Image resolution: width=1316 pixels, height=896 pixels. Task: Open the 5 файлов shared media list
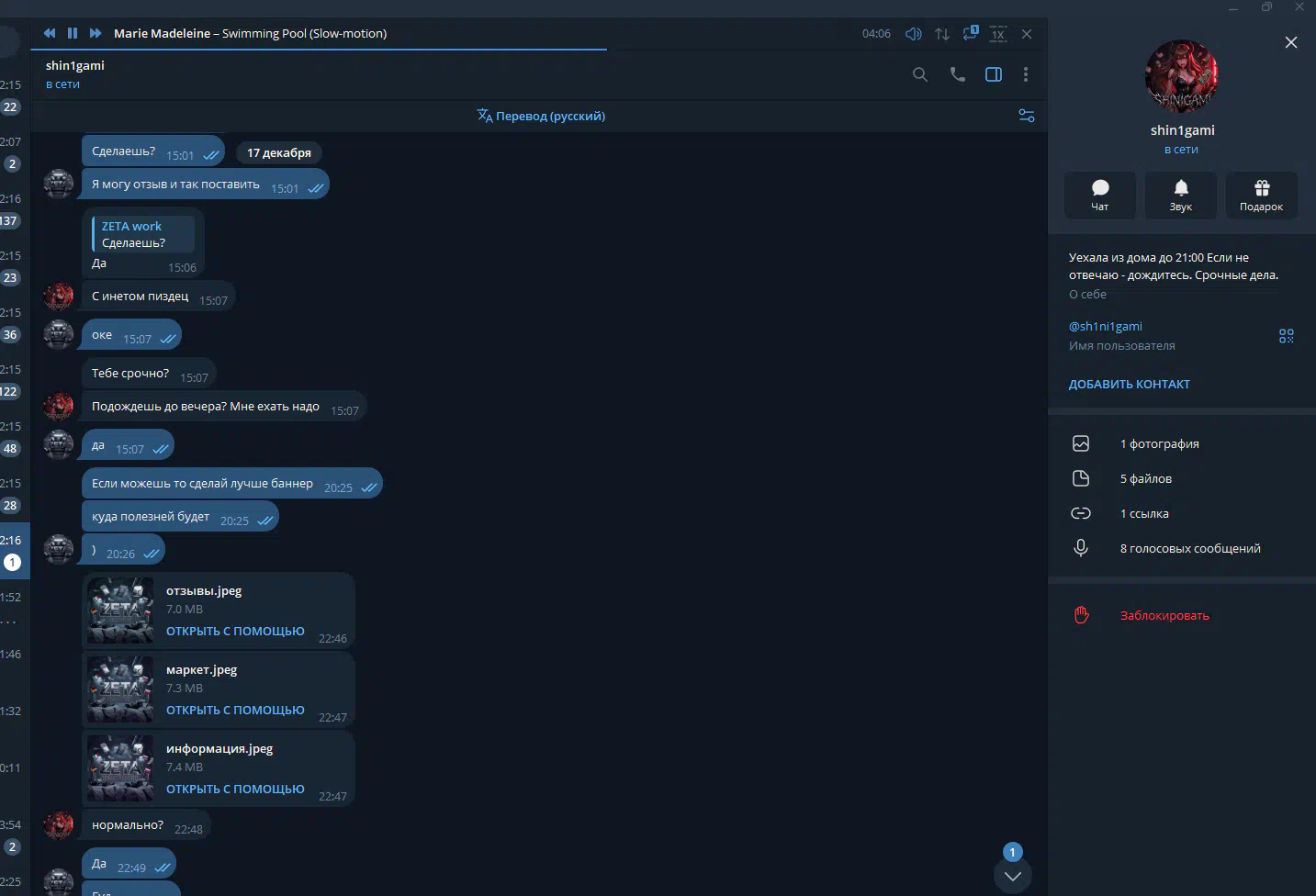(x=1145, y=478)
